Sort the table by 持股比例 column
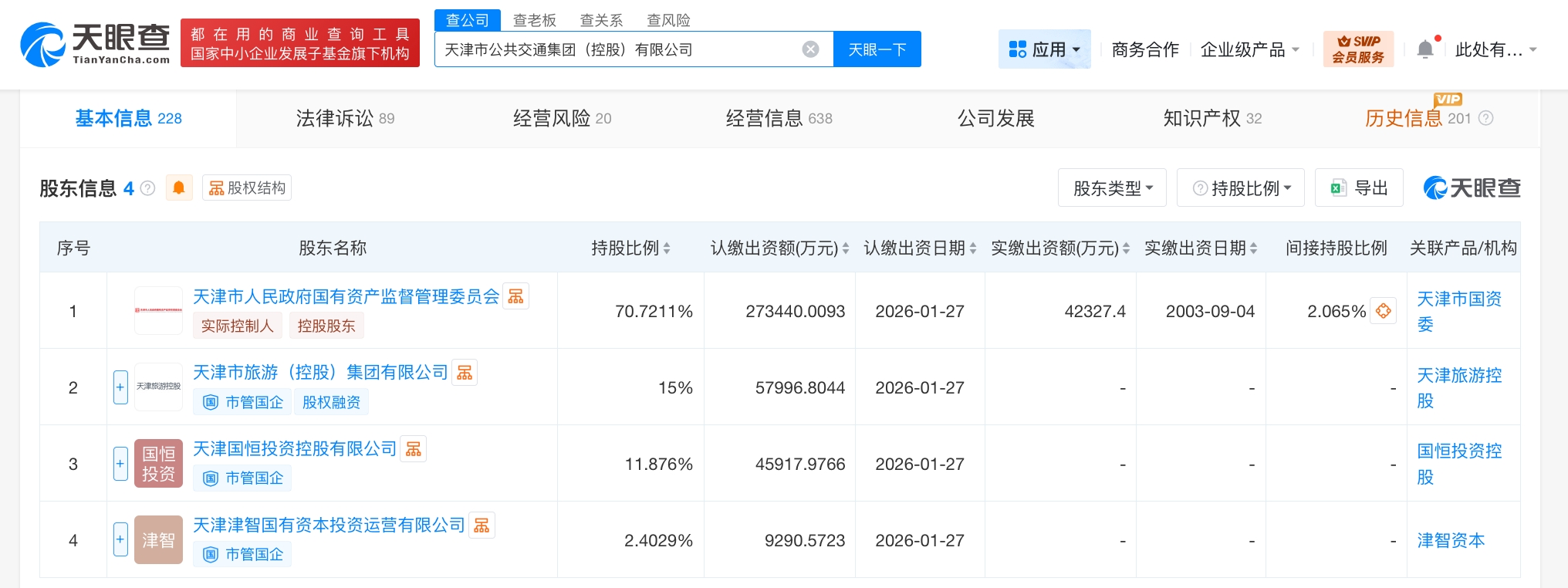The image size is (1568, 588). coord(630,248)
